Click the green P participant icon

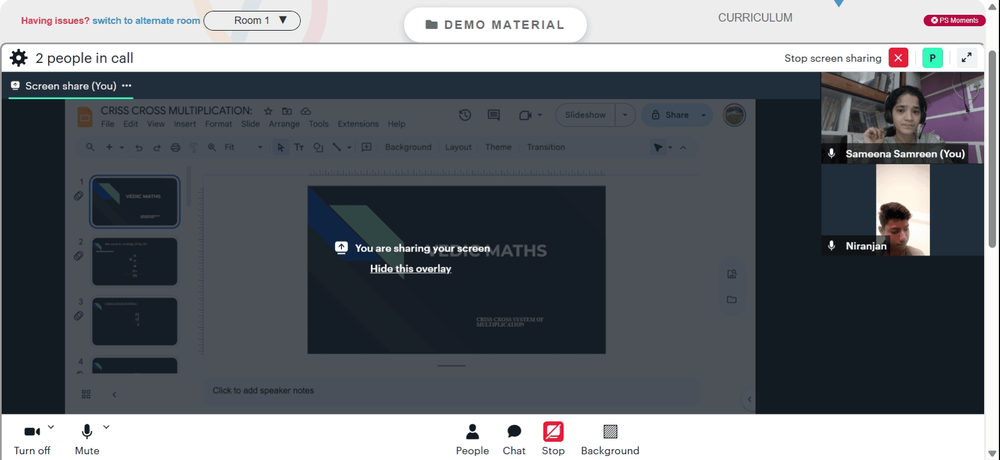coord(932,58)
